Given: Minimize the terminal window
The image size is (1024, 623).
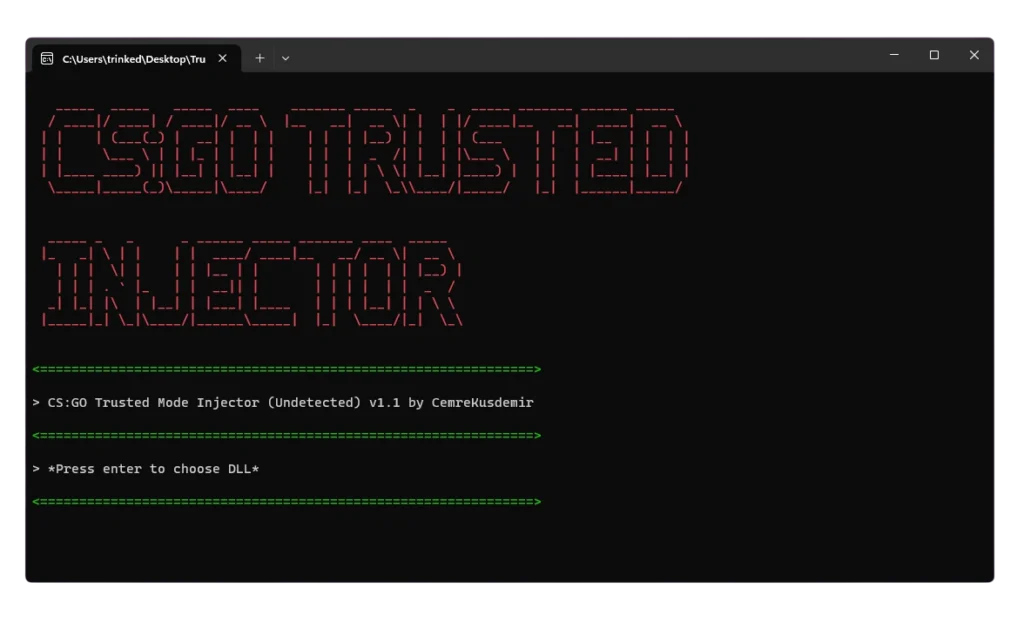Looking at the screenshot, I should point(894,55).
